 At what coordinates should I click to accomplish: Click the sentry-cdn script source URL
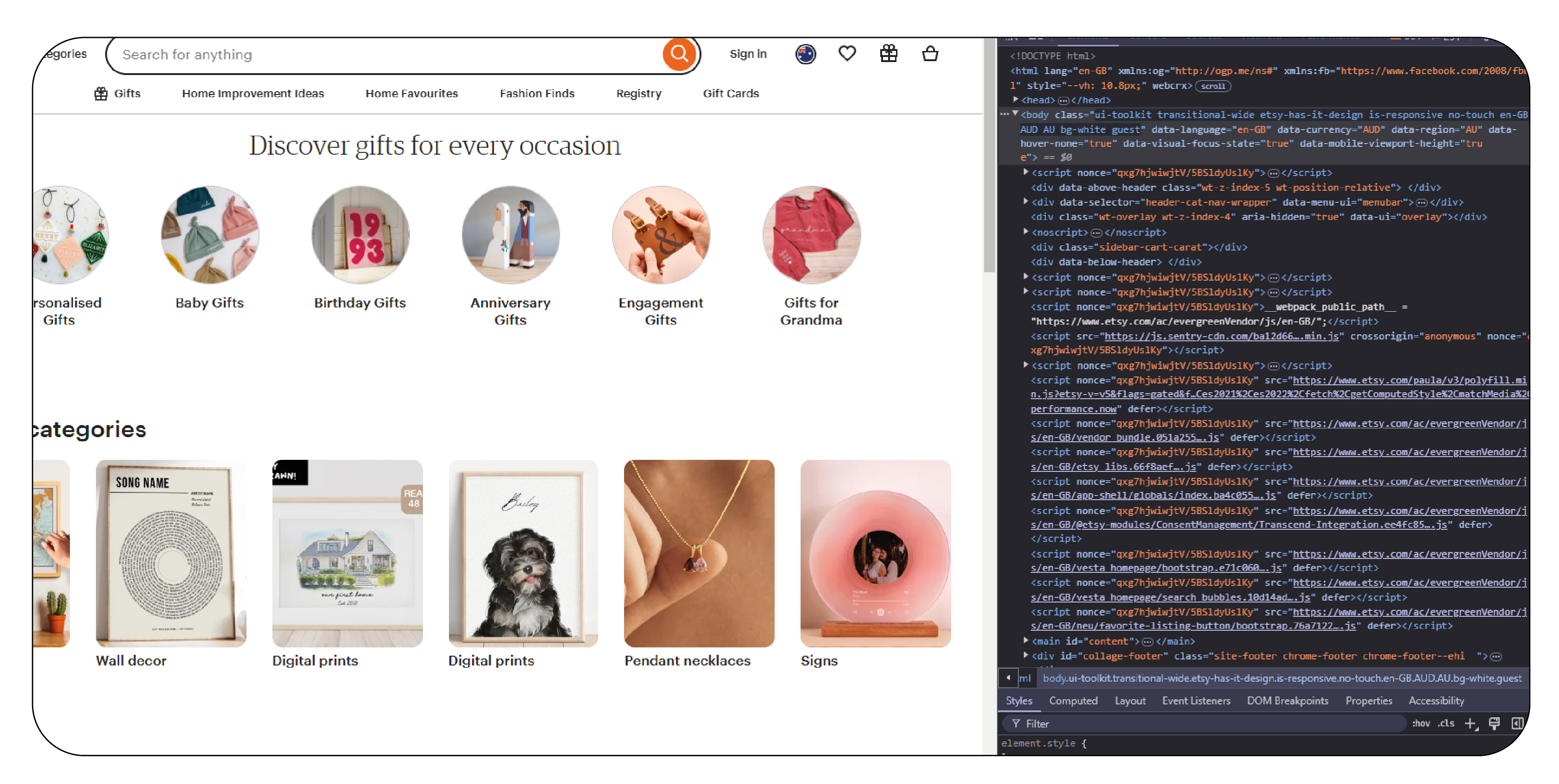pos(1221,336)
